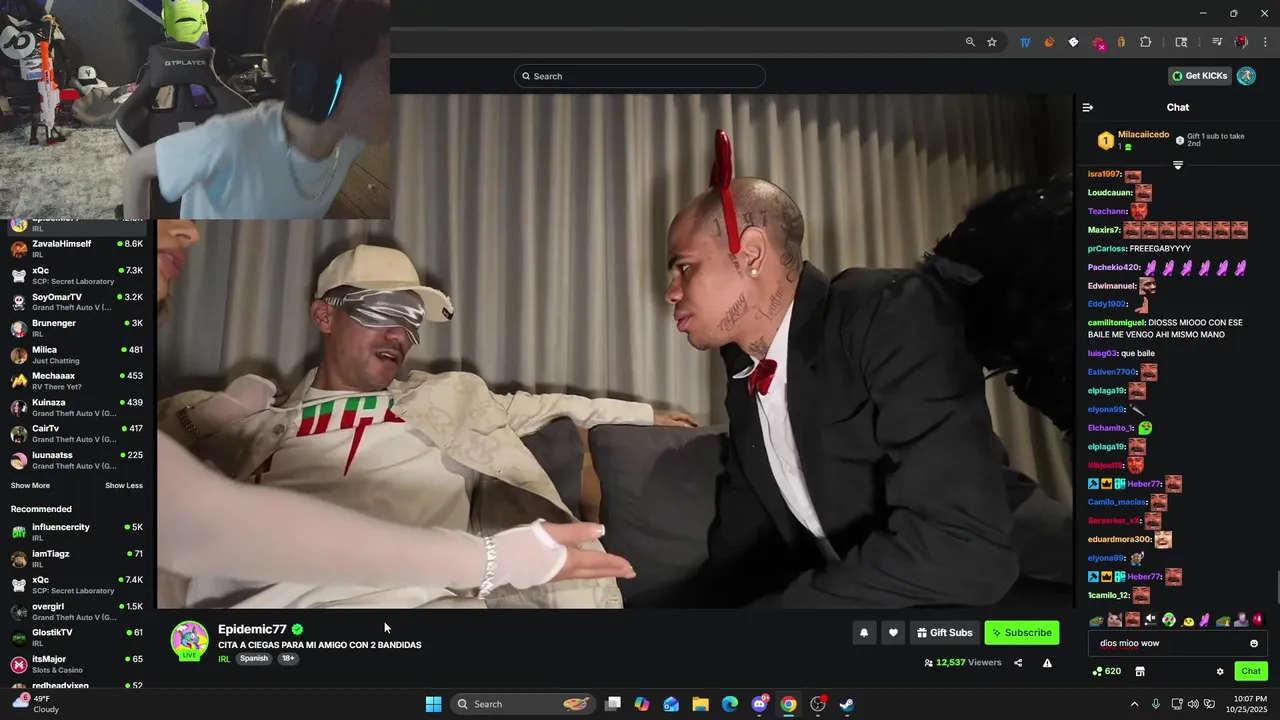Open Brunenger channel in sidebar
The width and height of the screenshot is (1280, 720).
click(77, 328)
